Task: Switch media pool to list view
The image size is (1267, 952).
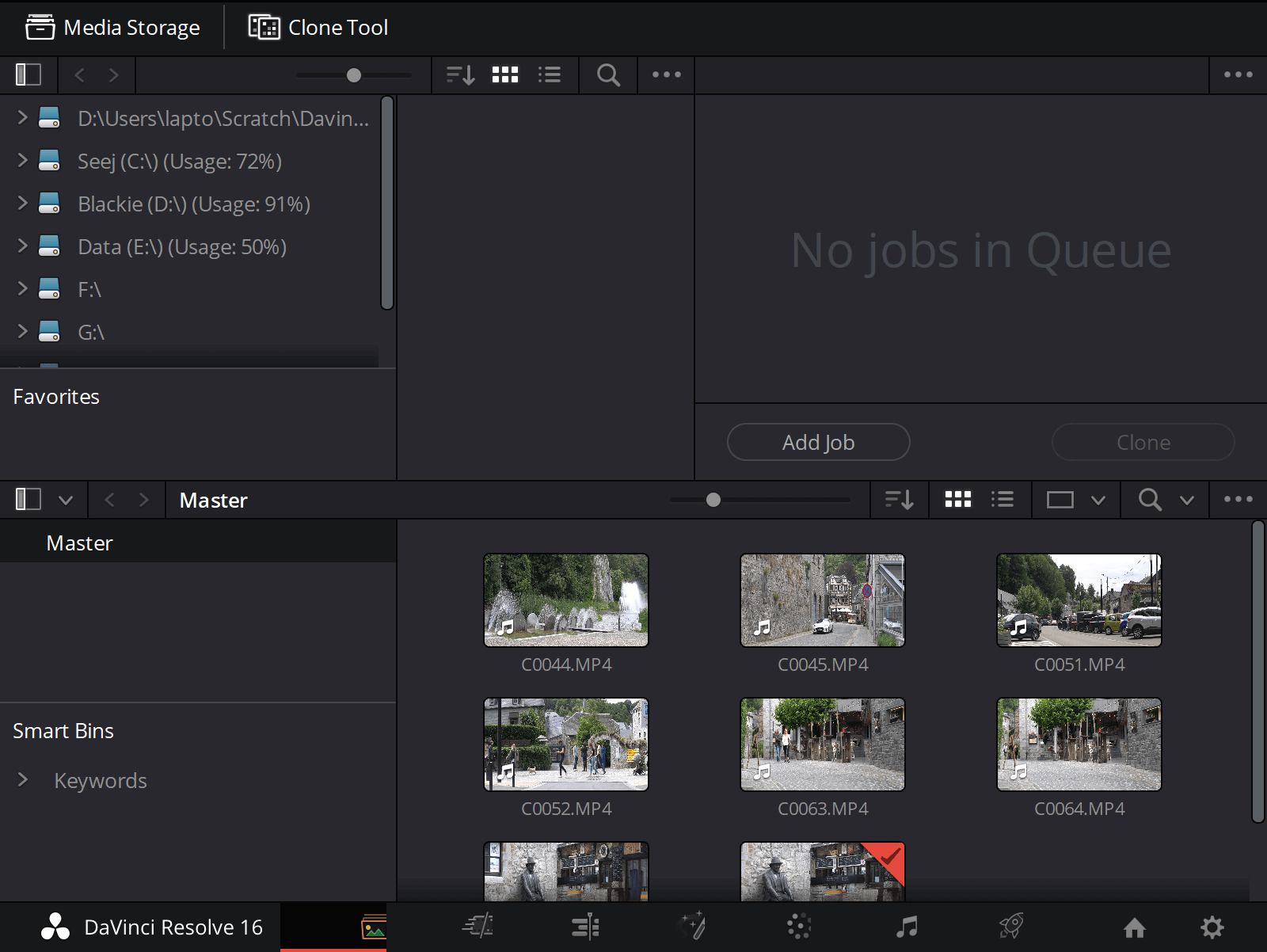Action: [x=1003, y=500]
